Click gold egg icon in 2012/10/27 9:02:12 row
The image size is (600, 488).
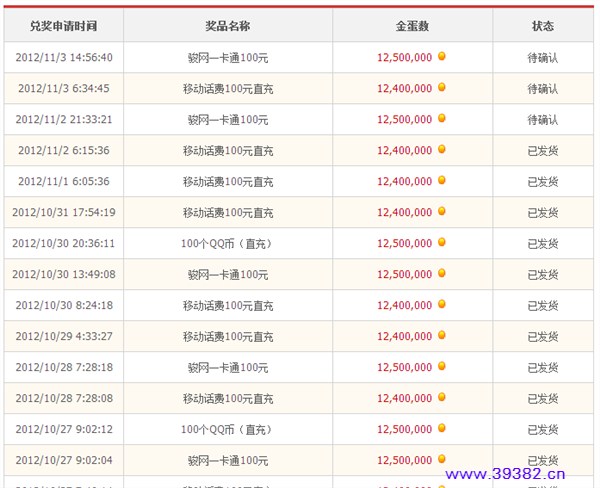pyautogui.click(x=442, y=428)
